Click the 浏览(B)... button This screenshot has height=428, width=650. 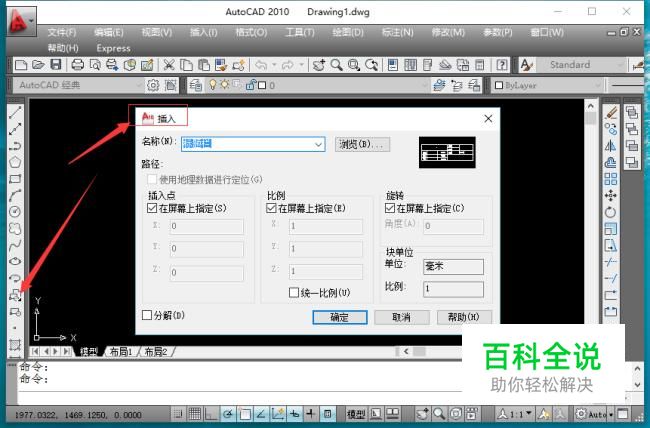tap(362, 144)
